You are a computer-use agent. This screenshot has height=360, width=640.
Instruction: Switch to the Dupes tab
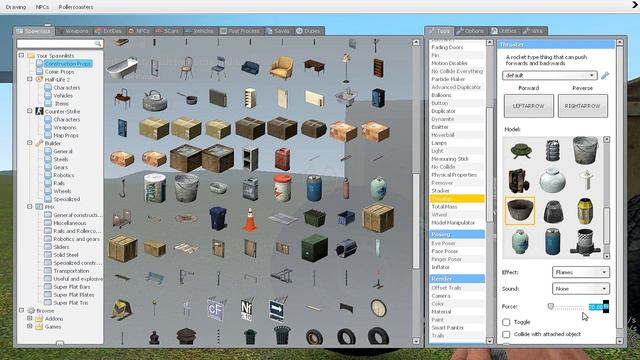pos(308,31)
